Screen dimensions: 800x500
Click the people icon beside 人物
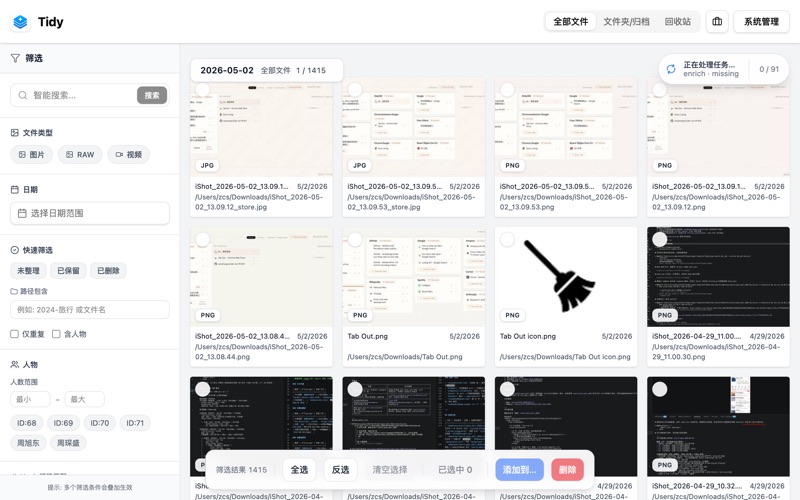15,364
